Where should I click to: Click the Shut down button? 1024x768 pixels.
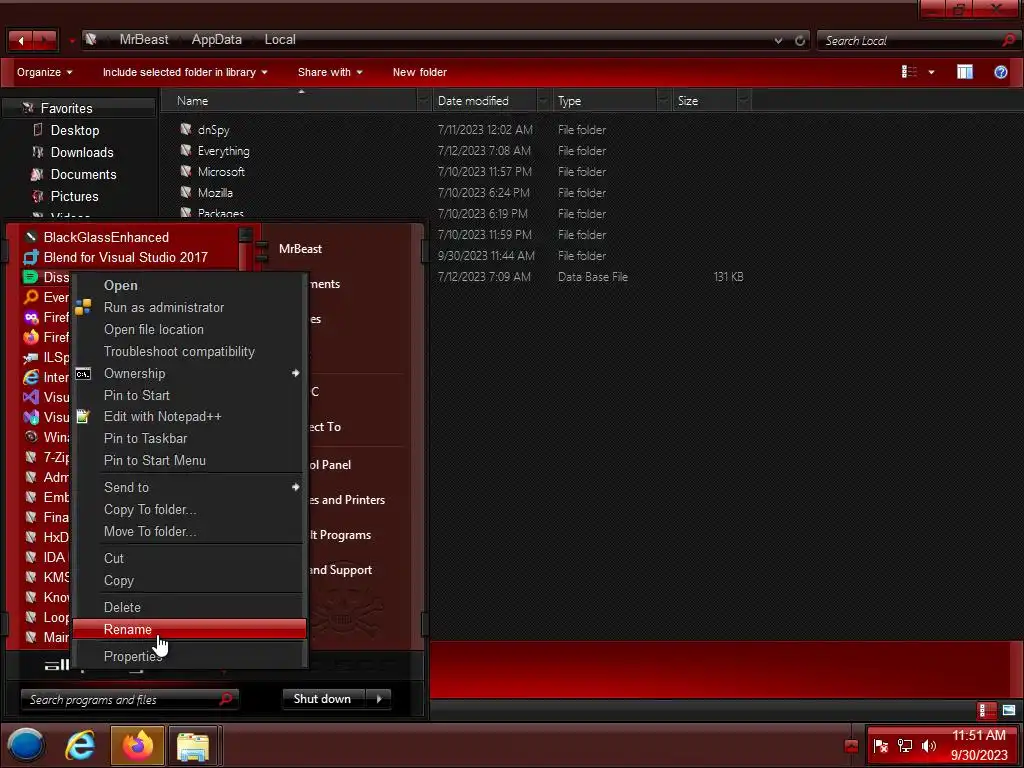click(322, 699)
